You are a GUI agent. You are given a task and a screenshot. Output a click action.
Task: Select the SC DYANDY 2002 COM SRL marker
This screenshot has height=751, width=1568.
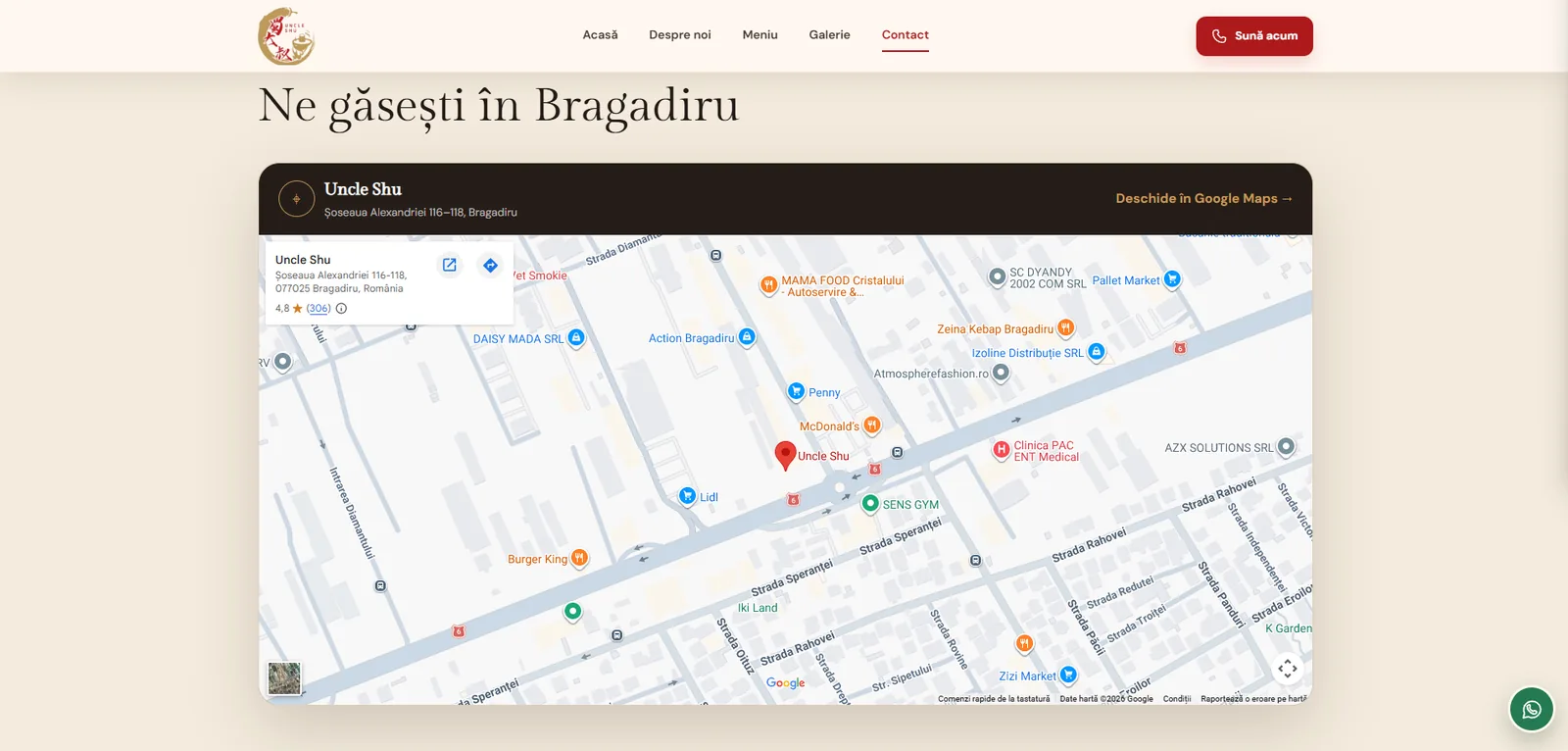point(997,277)
